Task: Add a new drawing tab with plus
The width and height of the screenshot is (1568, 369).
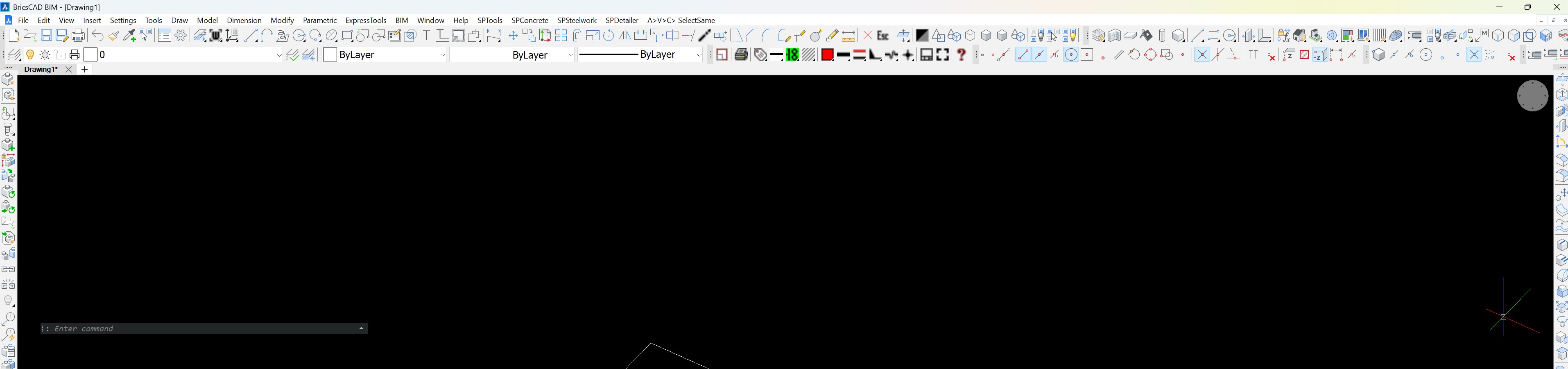Action: coord(85,70)
